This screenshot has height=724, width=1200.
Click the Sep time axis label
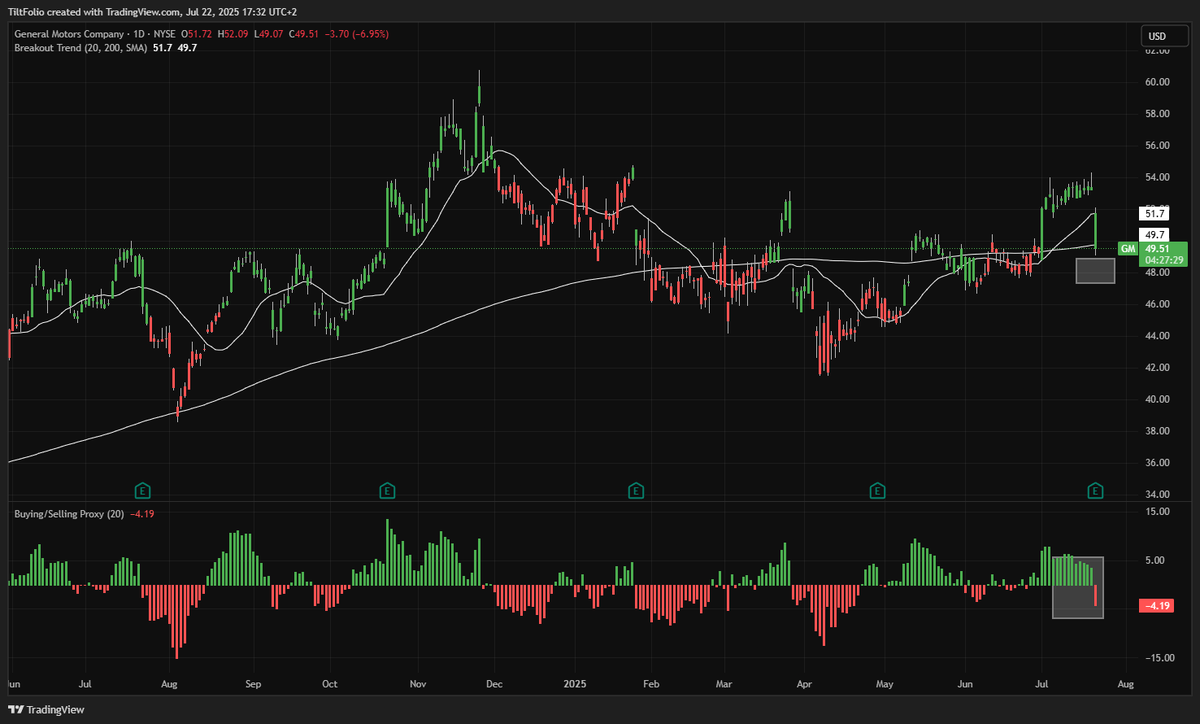[x=253, y=686]
